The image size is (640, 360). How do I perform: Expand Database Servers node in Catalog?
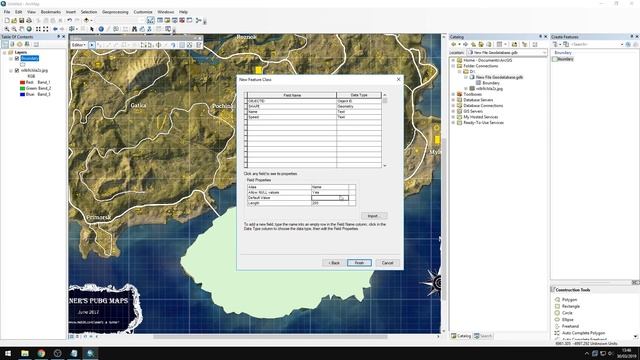pos(453,100)
